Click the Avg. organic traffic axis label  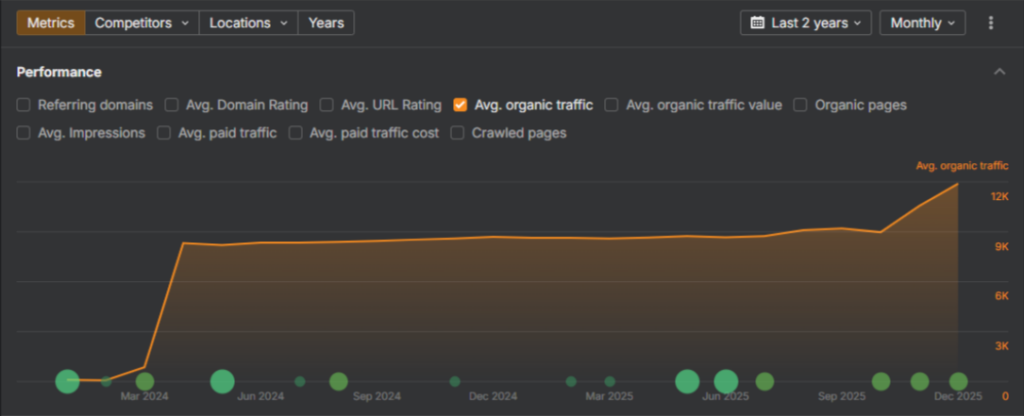[x=962, y=166]
